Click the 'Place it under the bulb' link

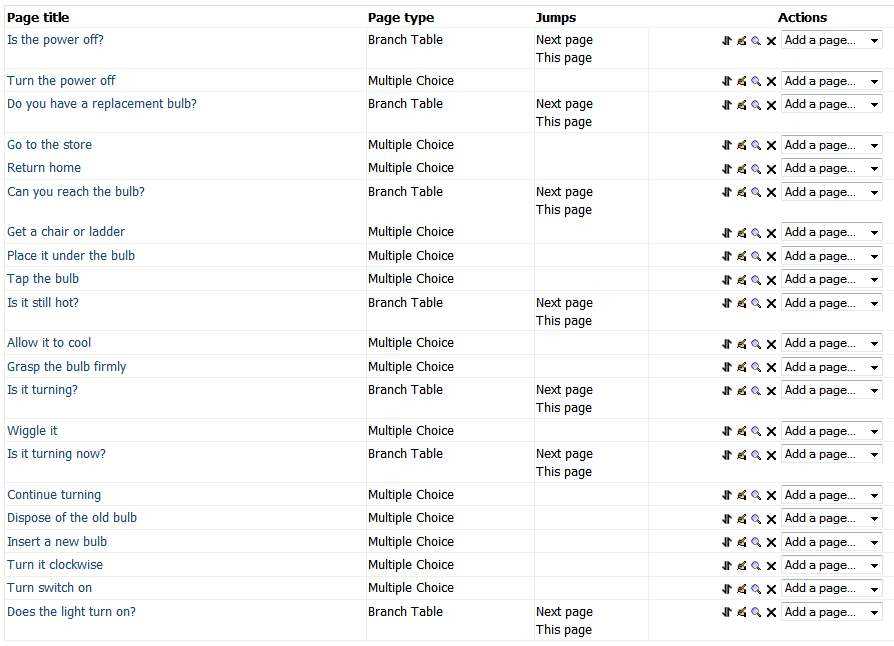pos(71,255)
